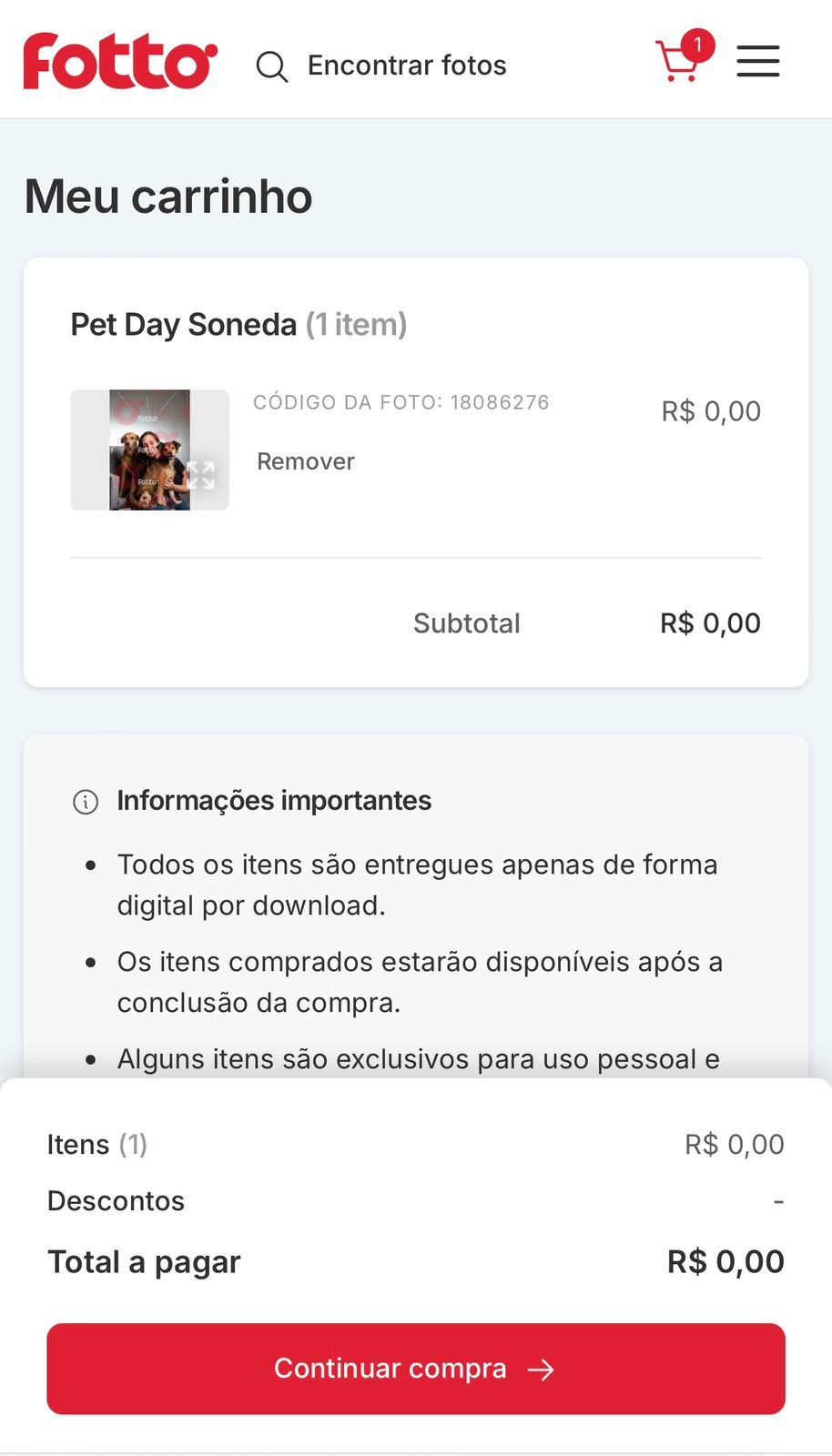Click the "Meu carrinho" heading
Image resolution: width=832 pixels, height=1456 pixels.
[168, 197]
